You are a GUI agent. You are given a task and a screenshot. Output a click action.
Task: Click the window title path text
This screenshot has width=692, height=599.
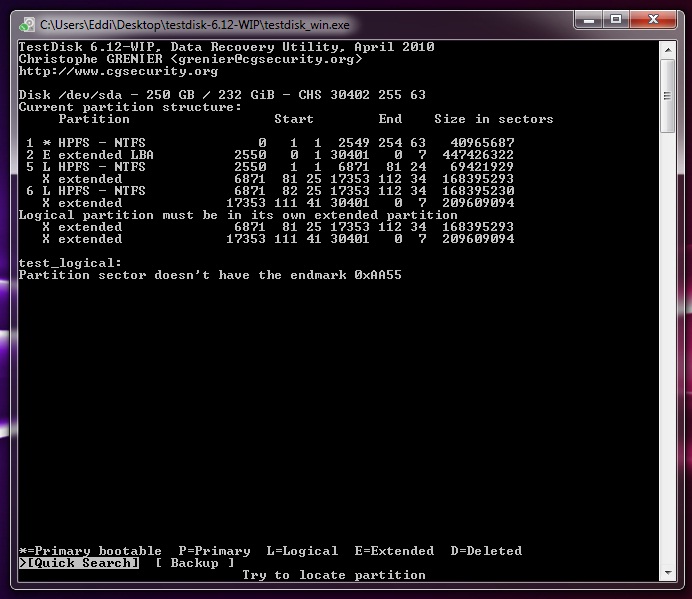click(195, 25)
